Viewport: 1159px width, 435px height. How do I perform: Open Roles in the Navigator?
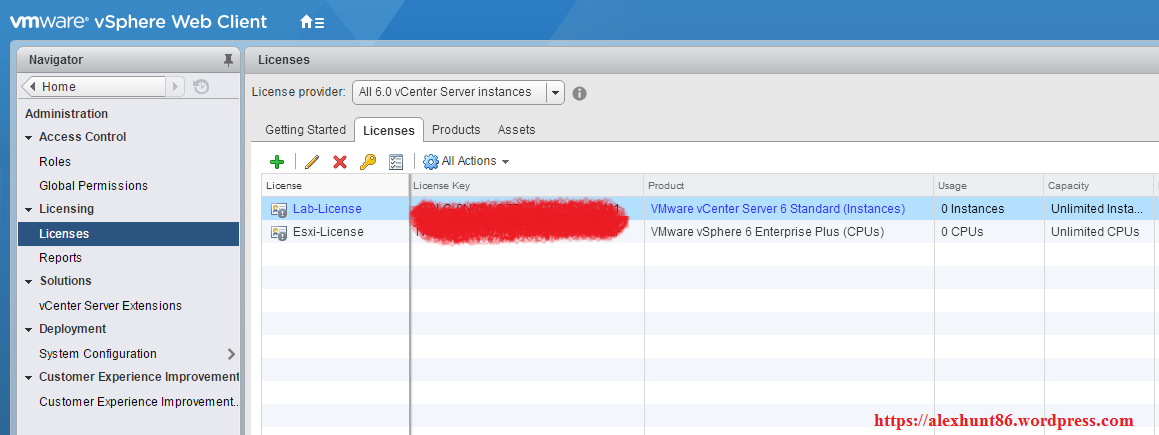coord(55,162)
